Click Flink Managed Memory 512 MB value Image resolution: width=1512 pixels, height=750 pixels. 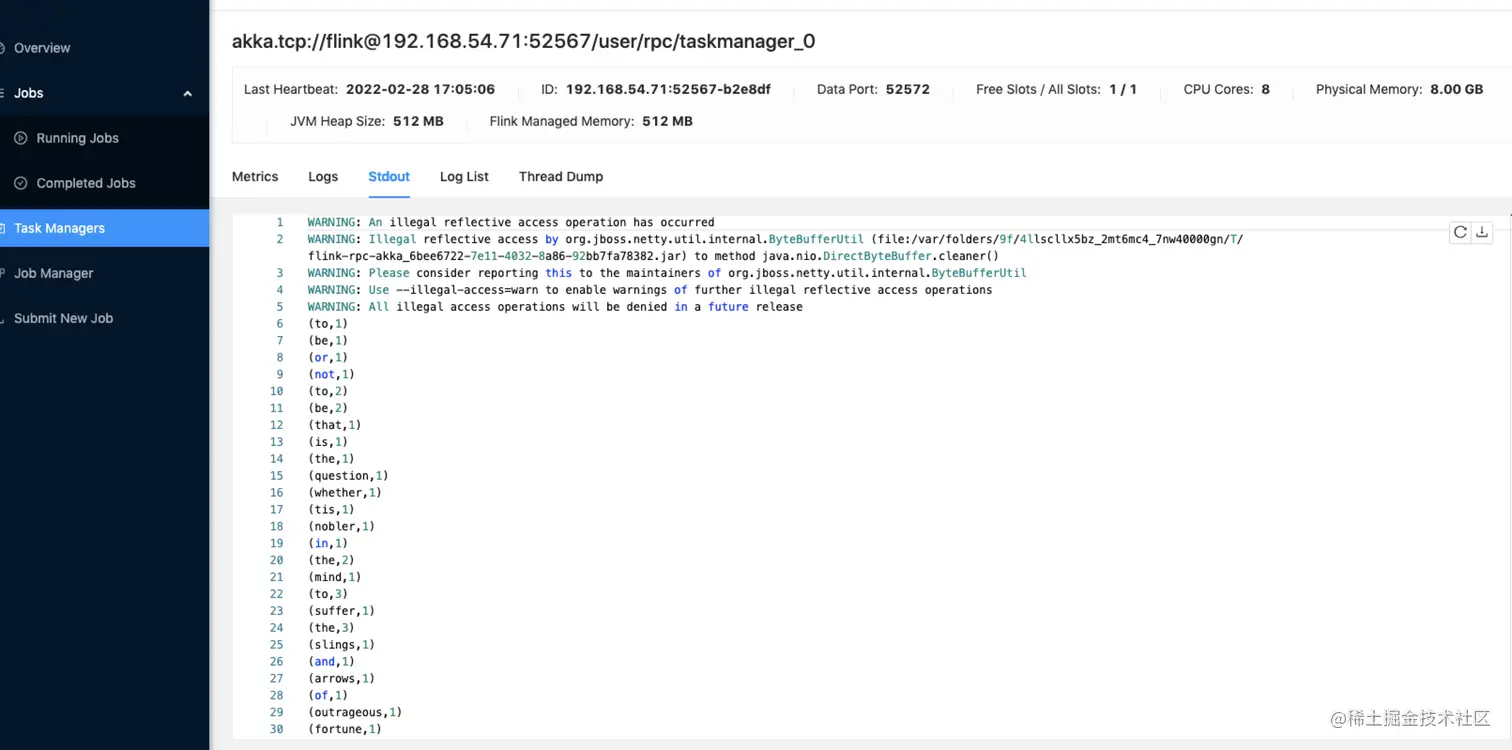coord(667,121)
